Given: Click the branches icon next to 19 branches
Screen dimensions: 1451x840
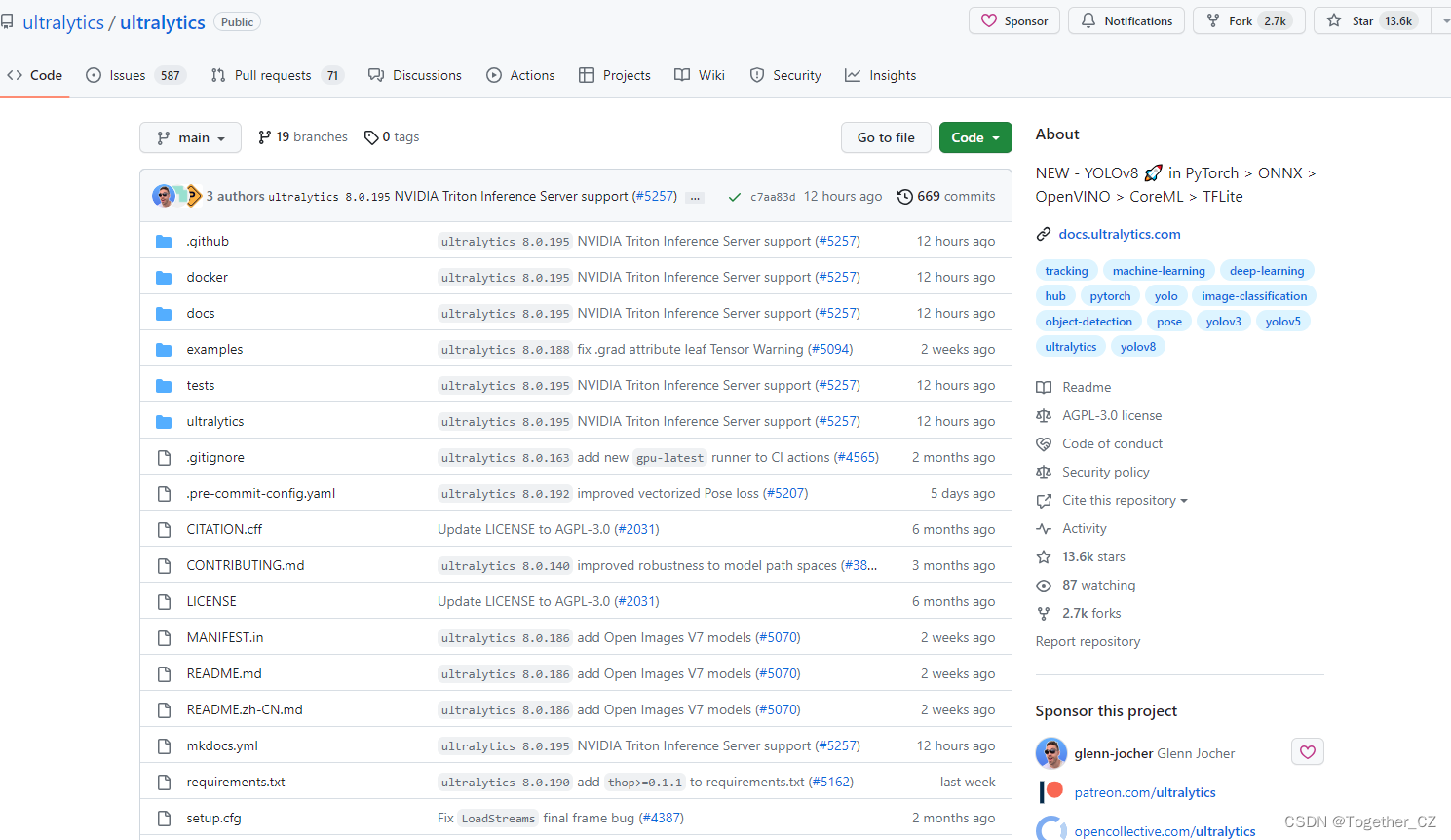Looking at the screenshot, I should [264, 137].
